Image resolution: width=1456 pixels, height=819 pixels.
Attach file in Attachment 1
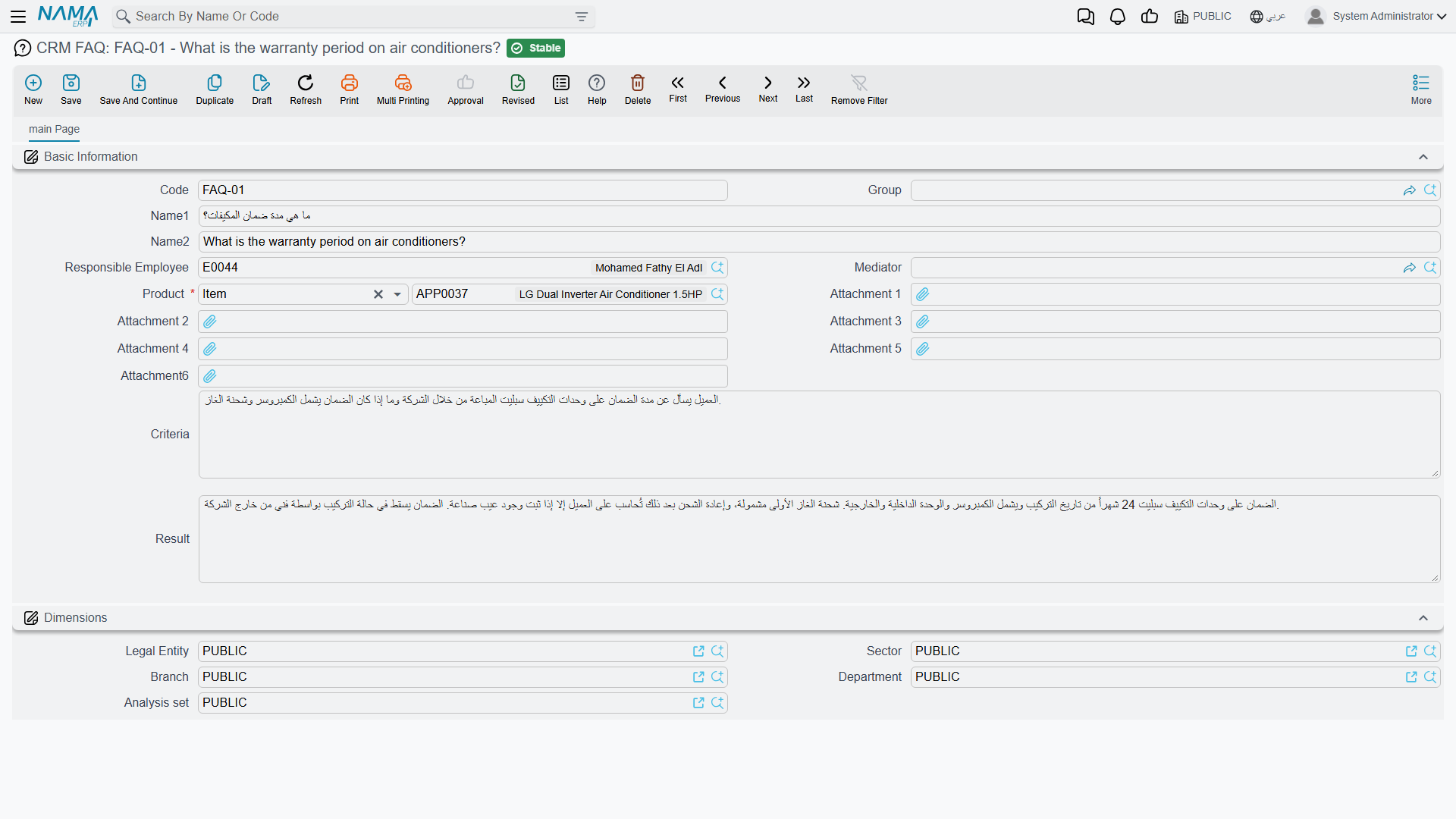923,294
